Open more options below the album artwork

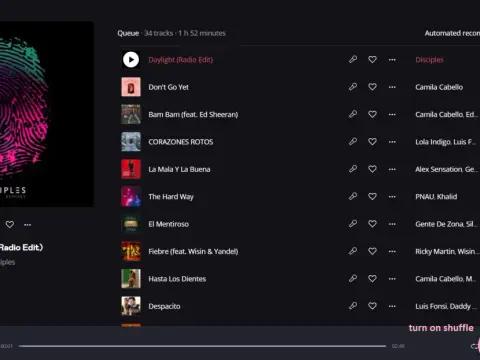coord(28,224)
